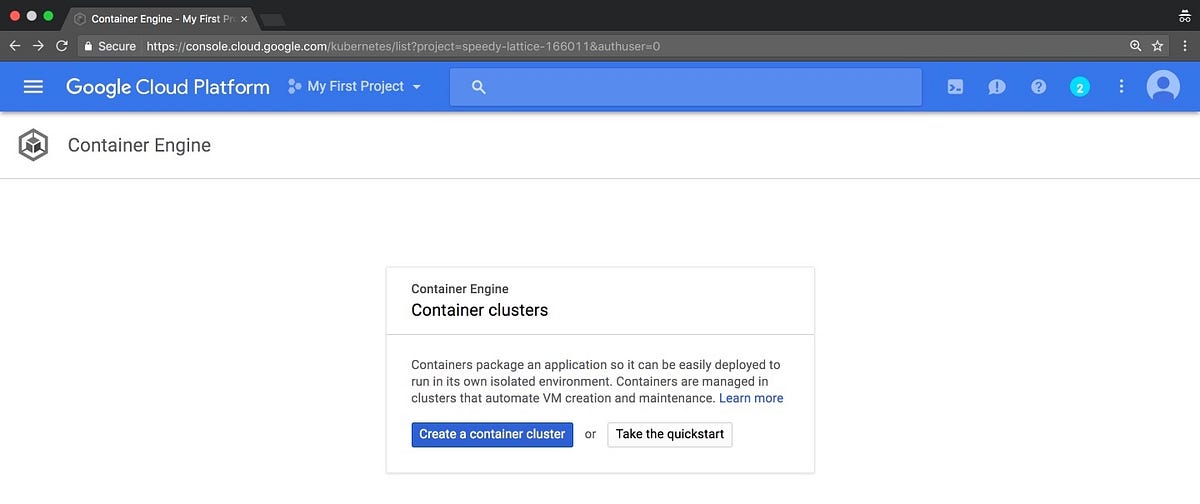Open the alert feedback icon

(997, 87)
